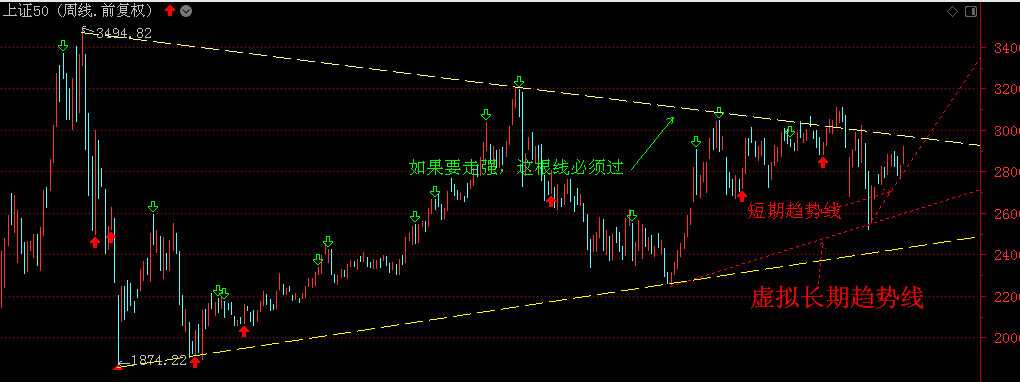This screenshot has height=382, width=1020.
Task: Click the red up arrow right of the 1874.22 label
Action: point(195,361)
